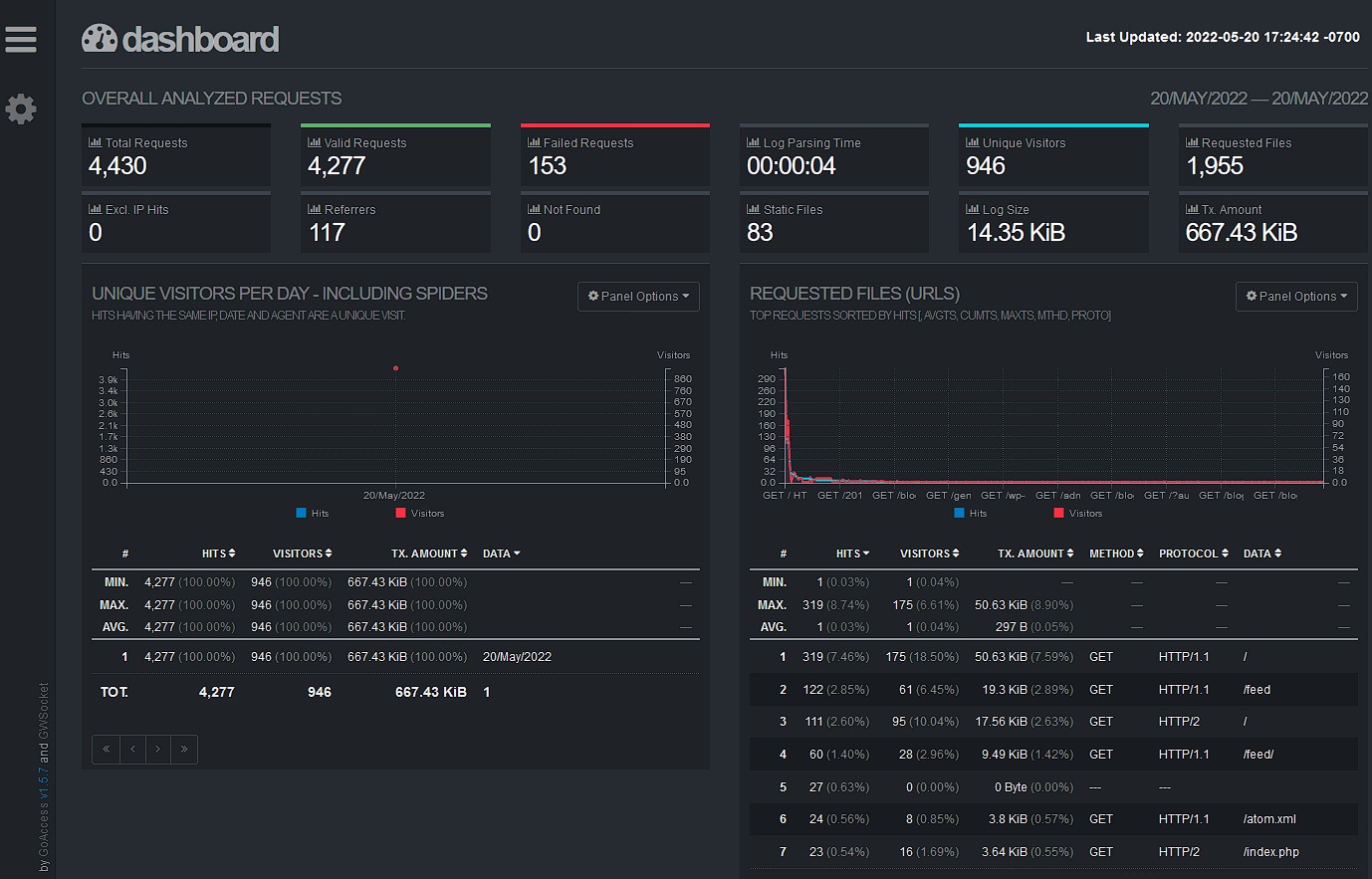Sort requested files by Method column

(1116, 553)
